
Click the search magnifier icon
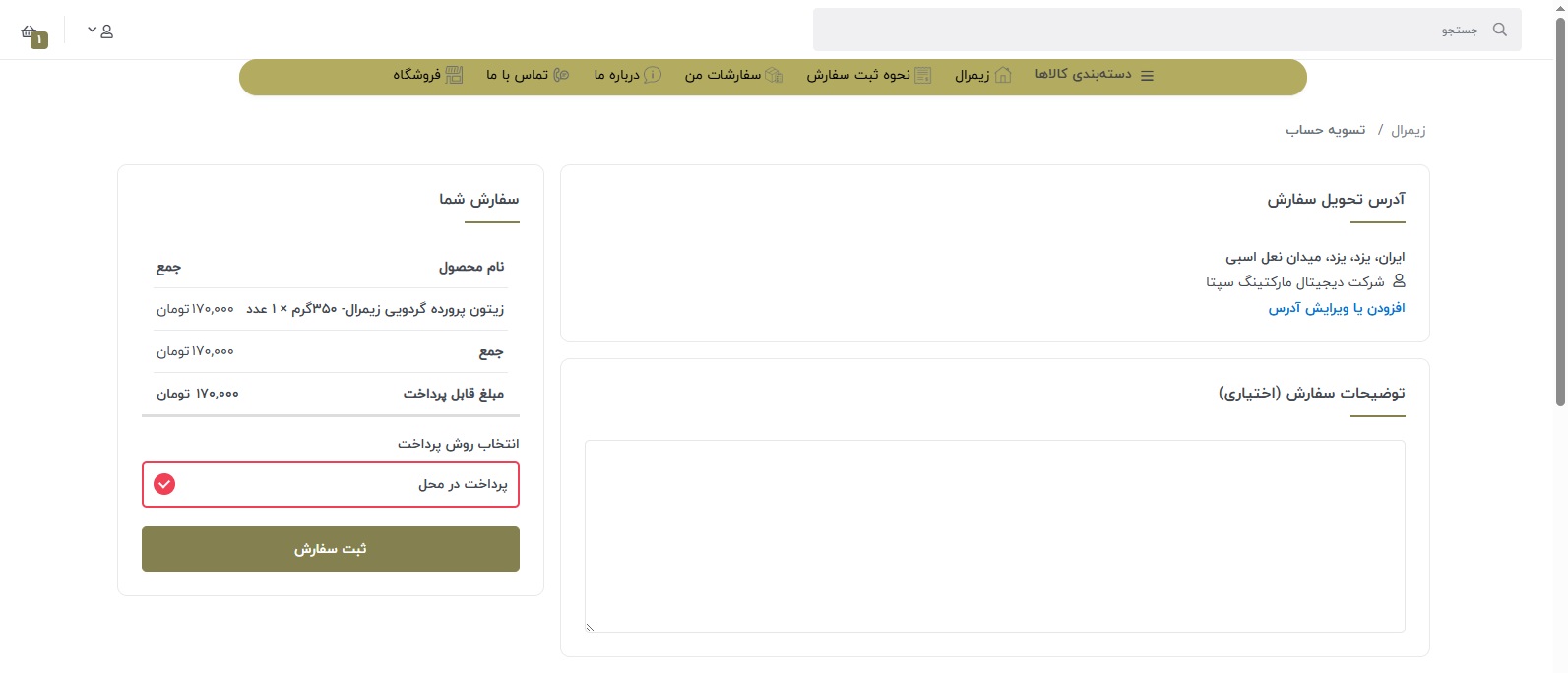[1499, 30]
